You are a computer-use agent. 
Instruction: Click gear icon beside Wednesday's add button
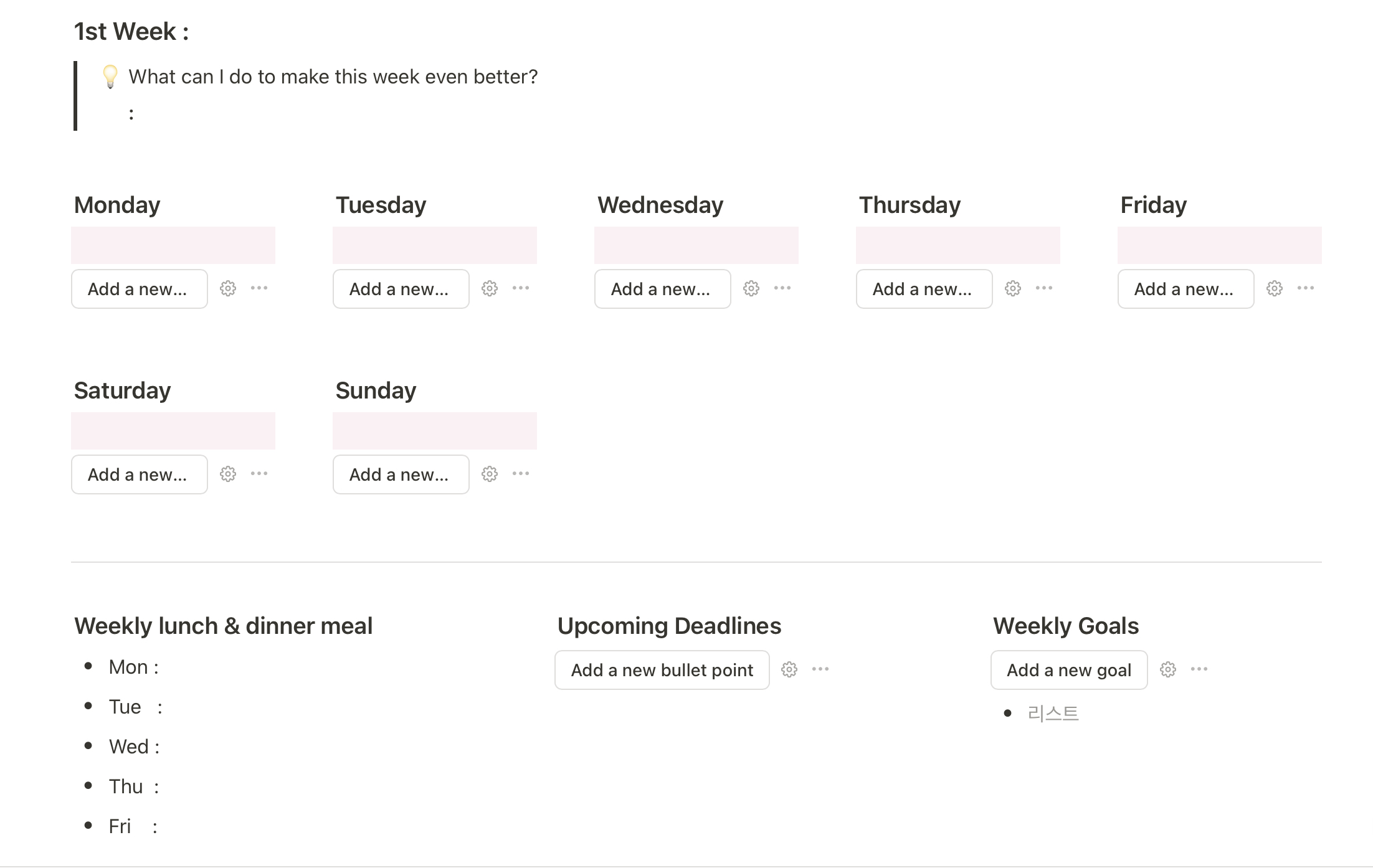[x=751, y=289]
